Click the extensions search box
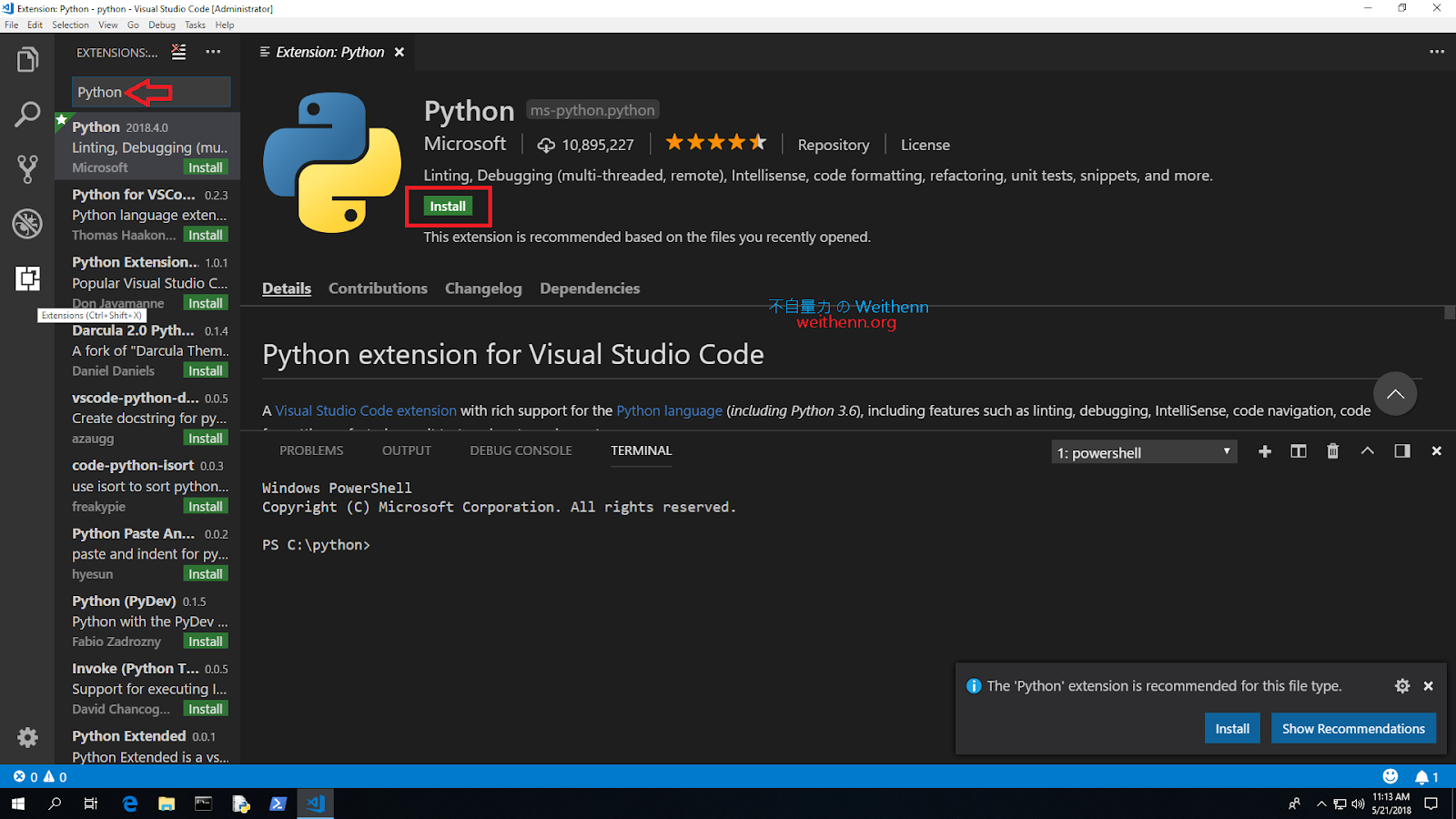This screenshot has width=1456, height=819. click(x=151, y=92)
